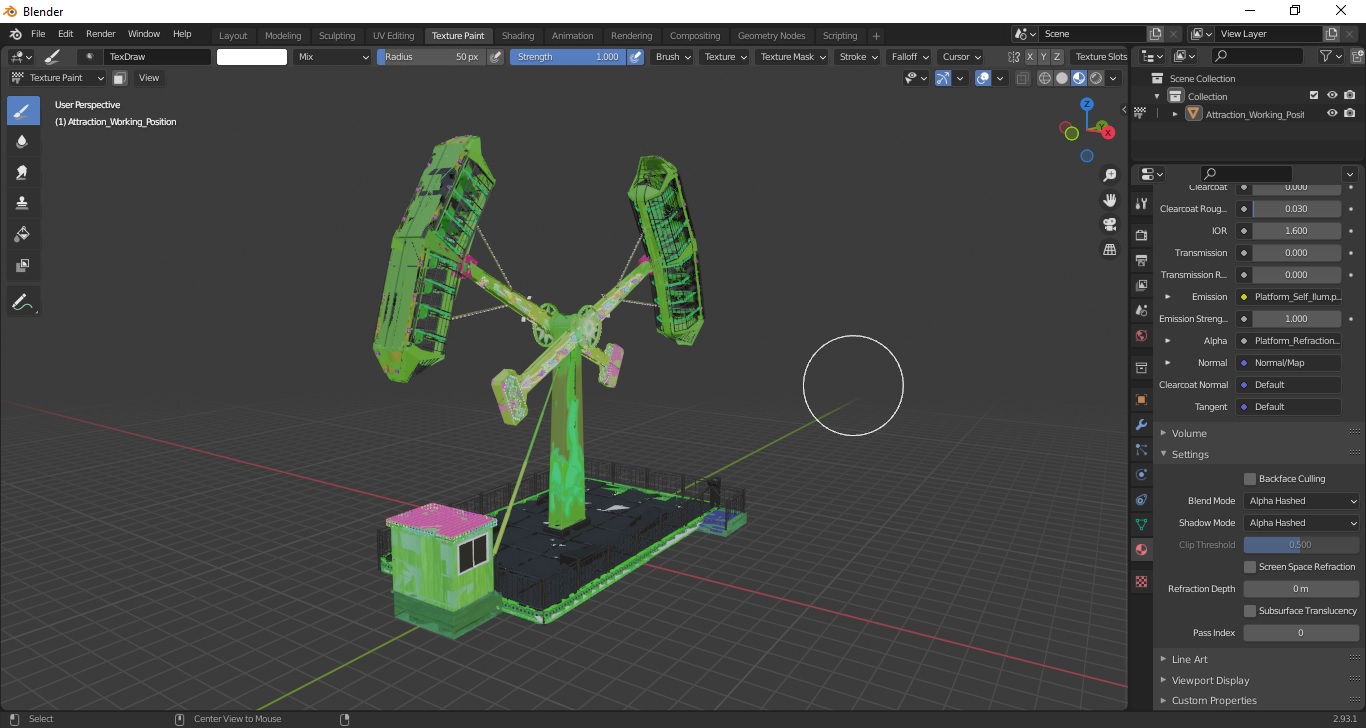The width and height of the screenshot is (1366, 728).
Task: Open the Texture Paint mode dropdown
Action: coord(57,78)
